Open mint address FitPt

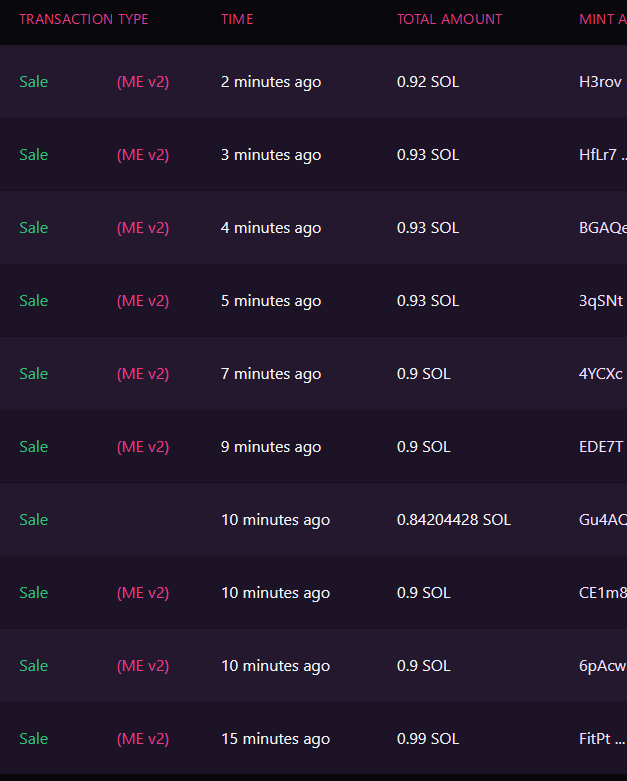point(602,739)
